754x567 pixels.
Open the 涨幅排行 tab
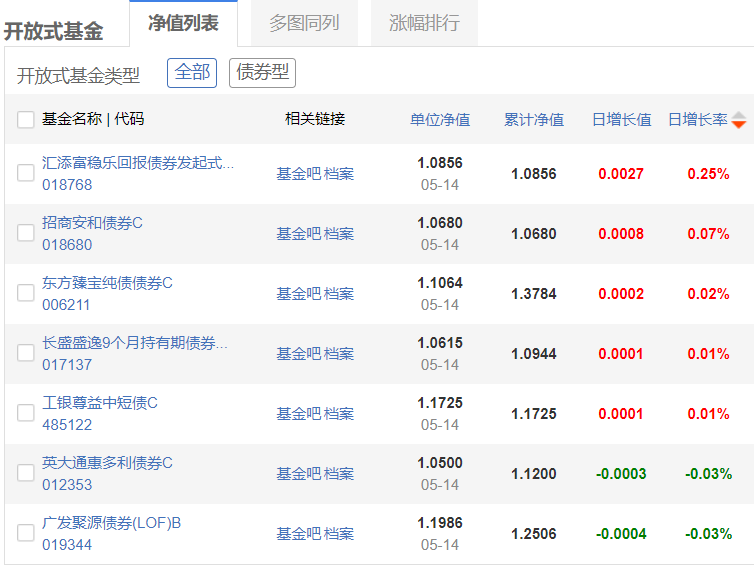point(424,23)
